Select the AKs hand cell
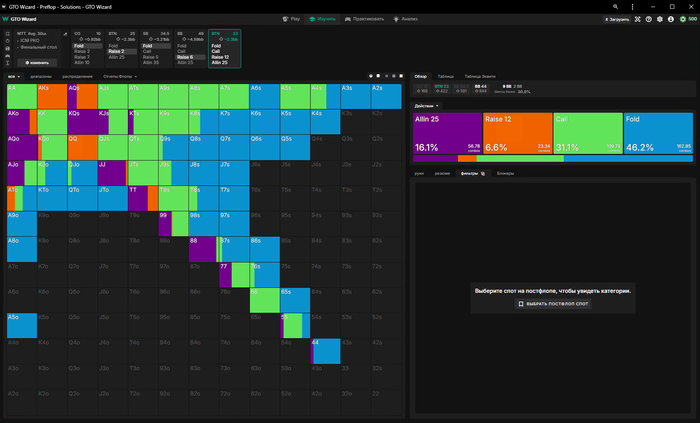 point(52,96)
